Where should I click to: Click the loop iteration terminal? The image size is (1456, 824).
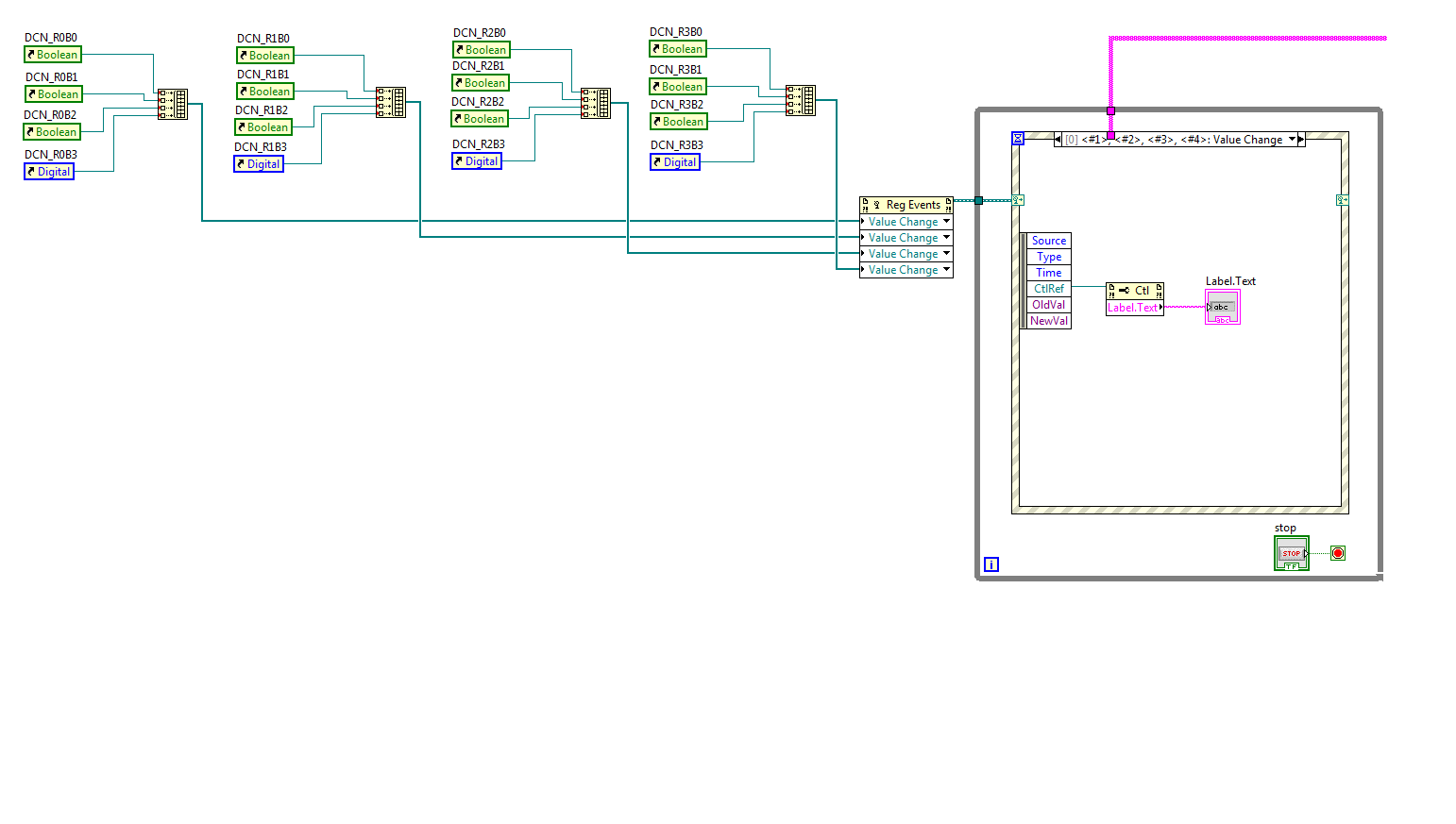[991, 564]
